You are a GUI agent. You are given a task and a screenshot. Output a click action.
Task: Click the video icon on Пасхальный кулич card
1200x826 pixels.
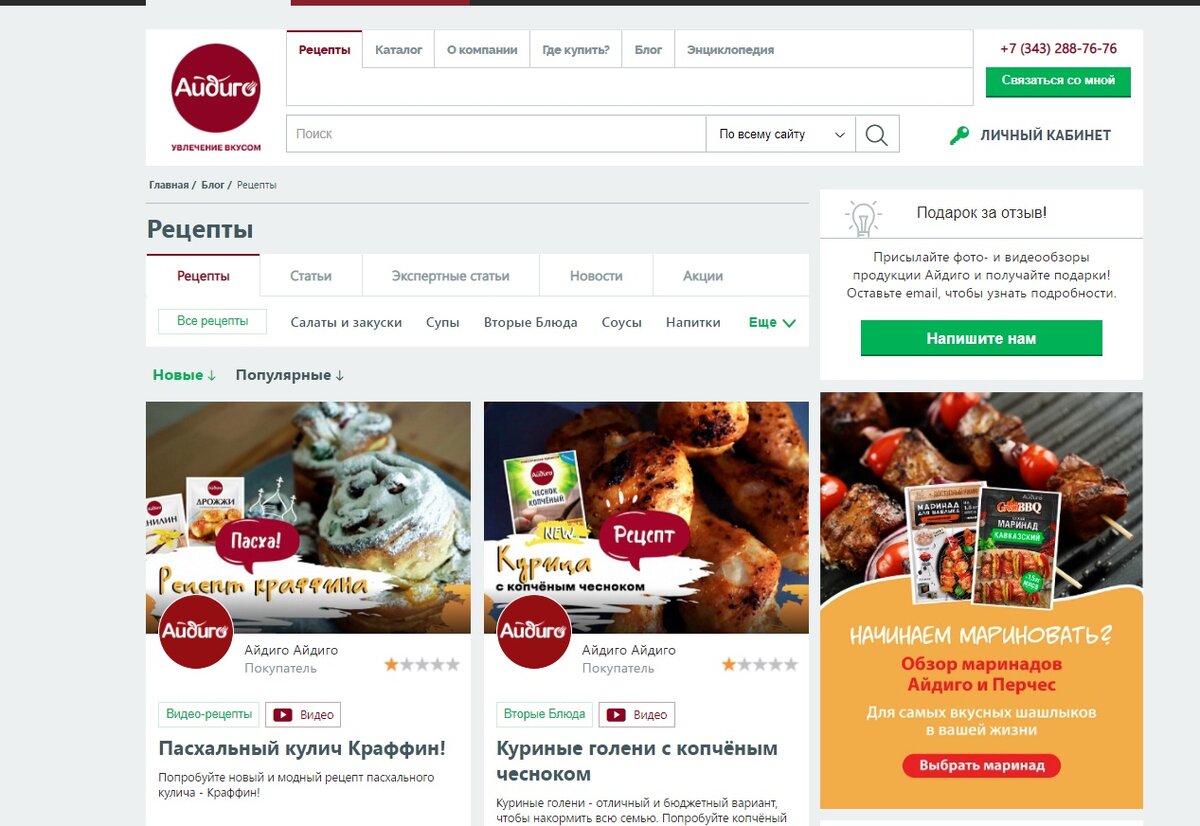pos(284,715)
